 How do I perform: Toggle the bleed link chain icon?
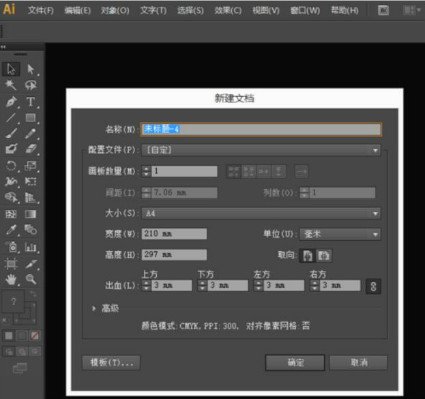373,286
